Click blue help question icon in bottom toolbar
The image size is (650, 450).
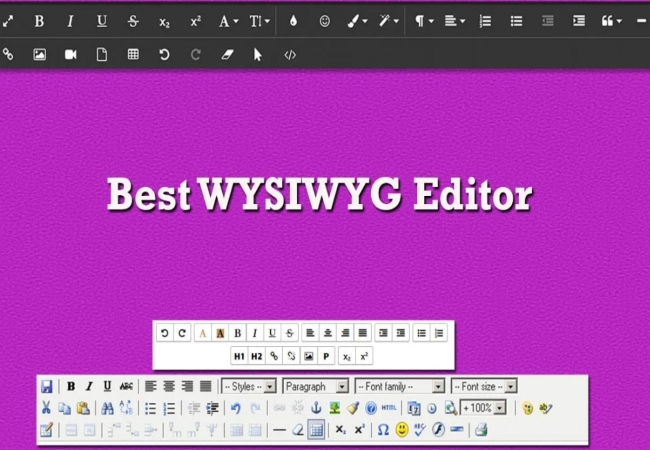click(x=371, y=409)
